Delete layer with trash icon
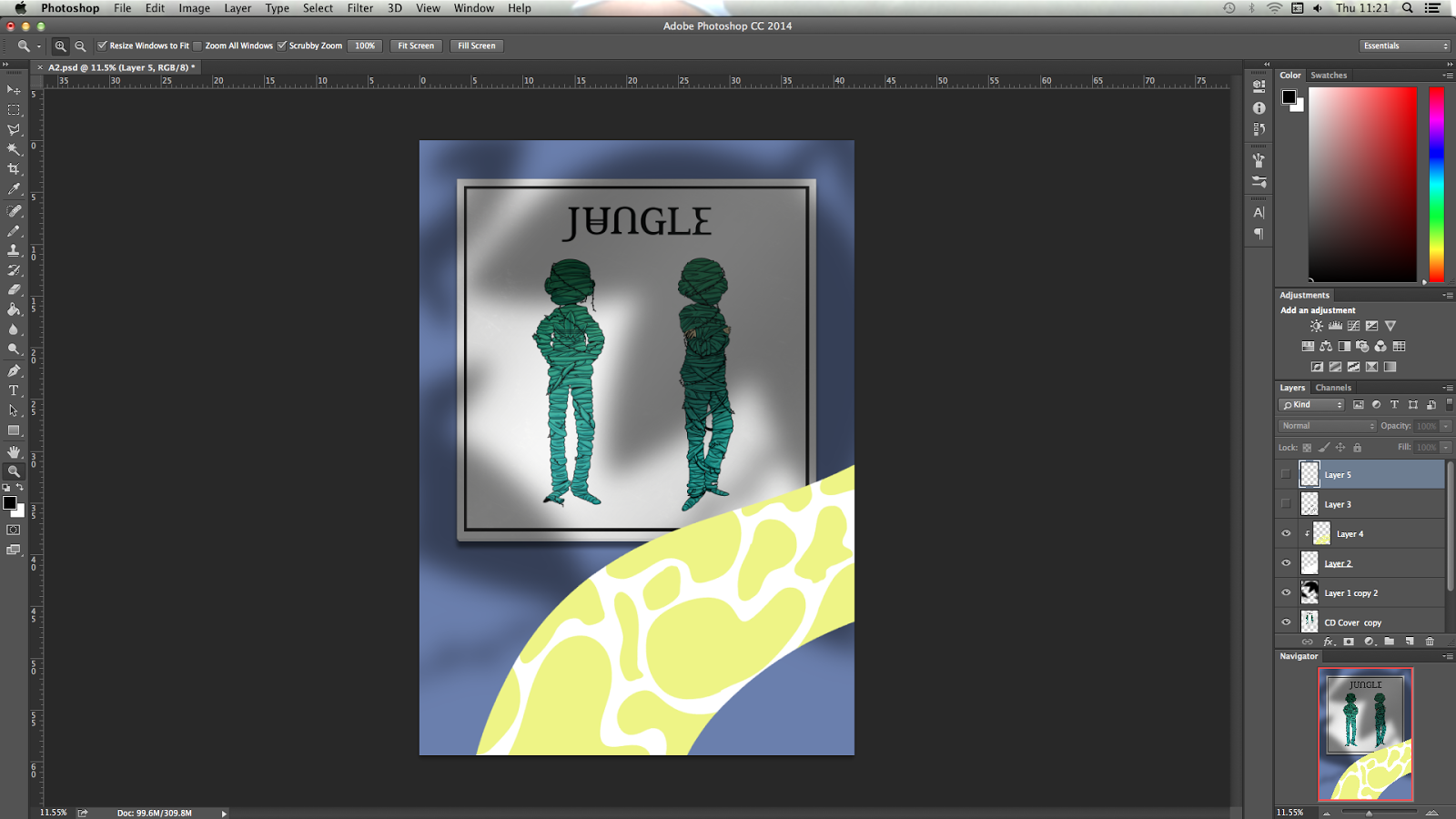 coord(1430,642)
